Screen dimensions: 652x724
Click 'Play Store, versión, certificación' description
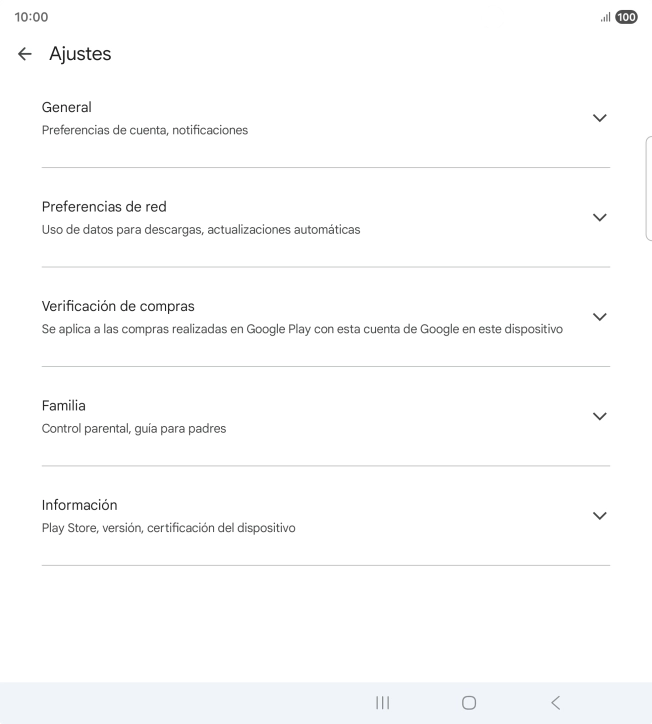coord(169,528)
